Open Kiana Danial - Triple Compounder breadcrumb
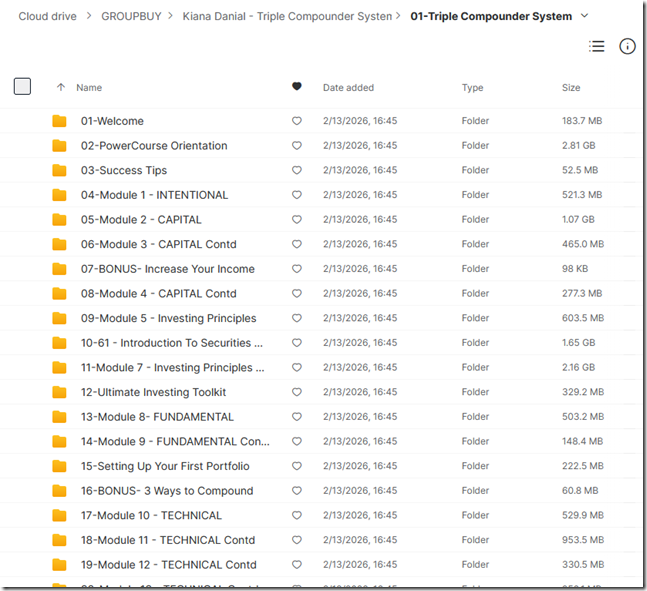The image size is (647, 591). pyautogui.click(x=287, y=17)
